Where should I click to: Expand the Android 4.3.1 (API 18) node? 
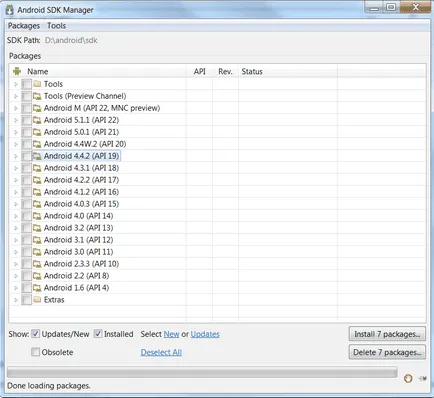(16, 168)
